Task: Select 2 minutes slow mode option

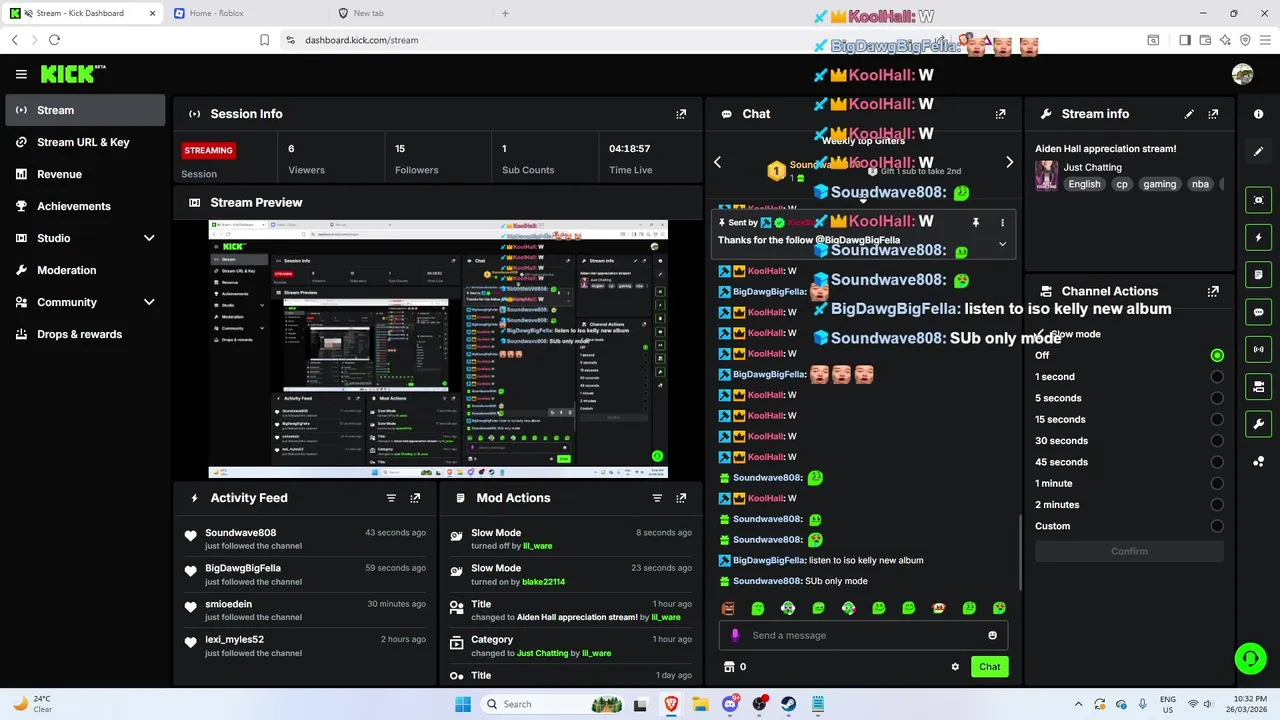Action: click(1217, 505)
